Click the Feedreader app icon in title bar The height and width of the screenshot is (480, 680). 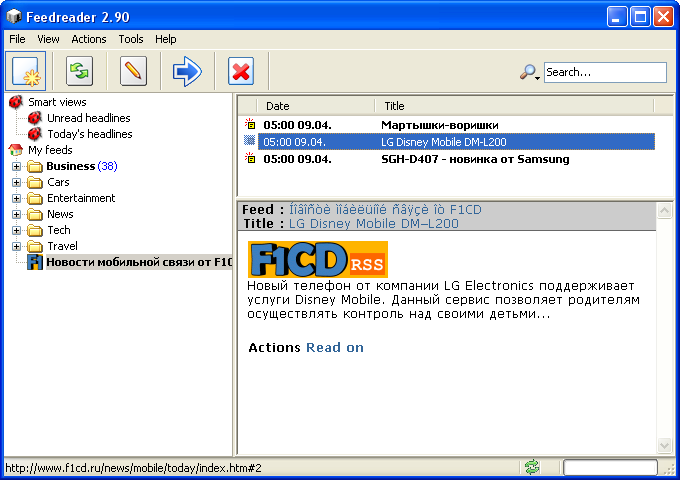pos(14,17)
